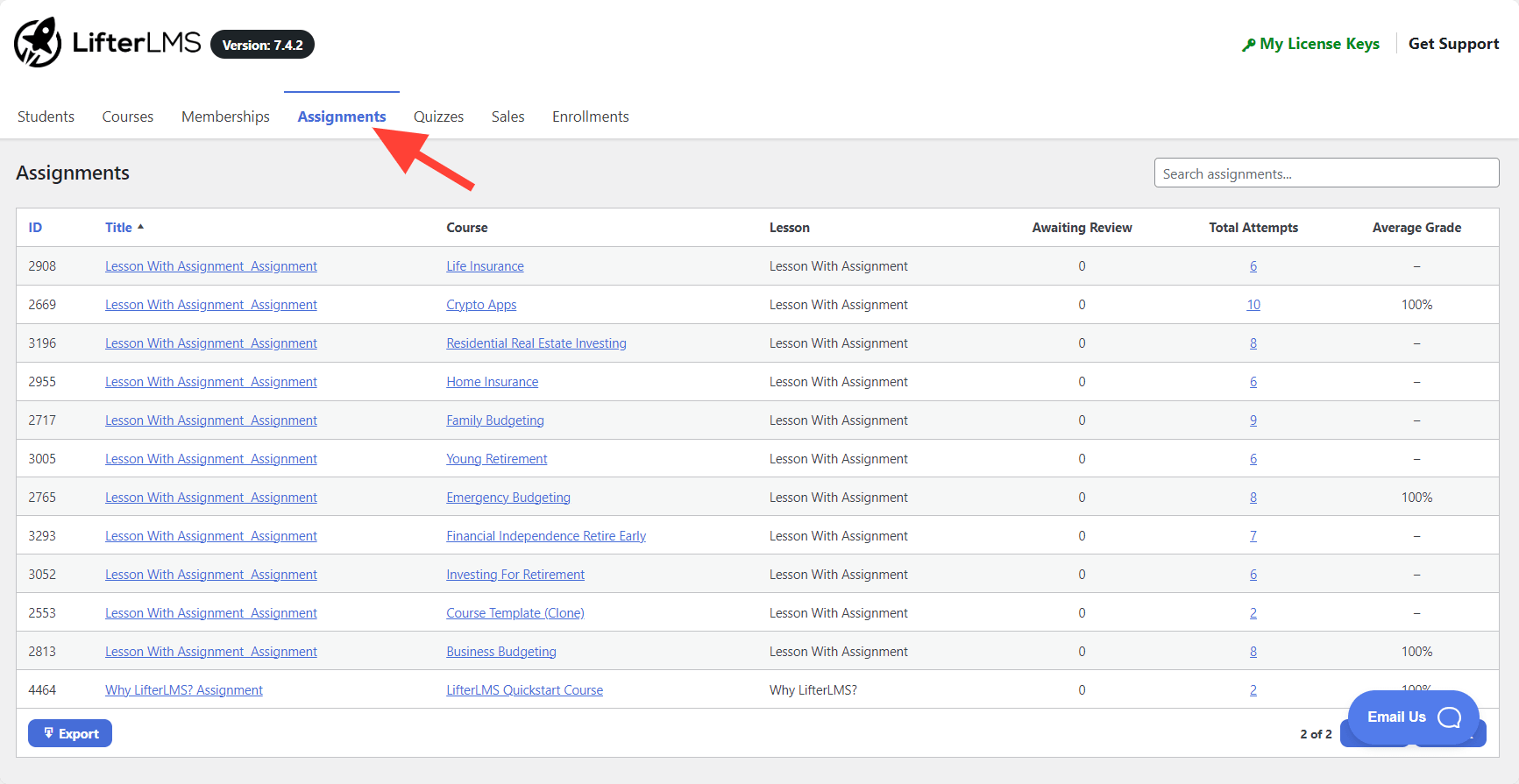Go to the Quizzes tab
Image resolution: width=1519 pixels, height=784 pixels.
[438, 117]
